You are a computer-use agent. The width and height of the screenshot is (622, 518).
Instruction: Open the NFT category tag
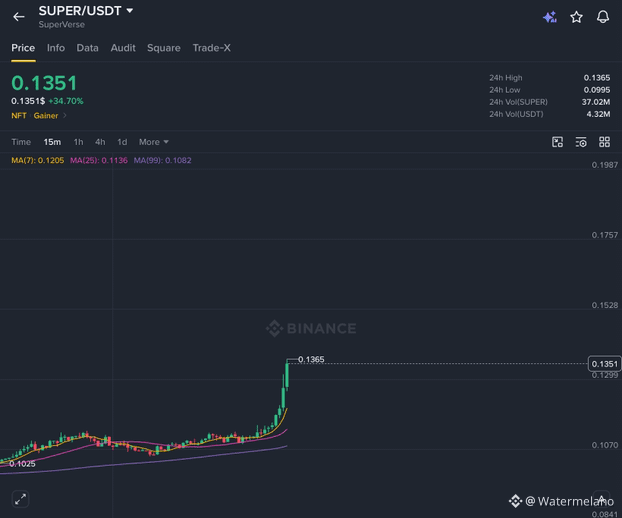coord(19,116)
